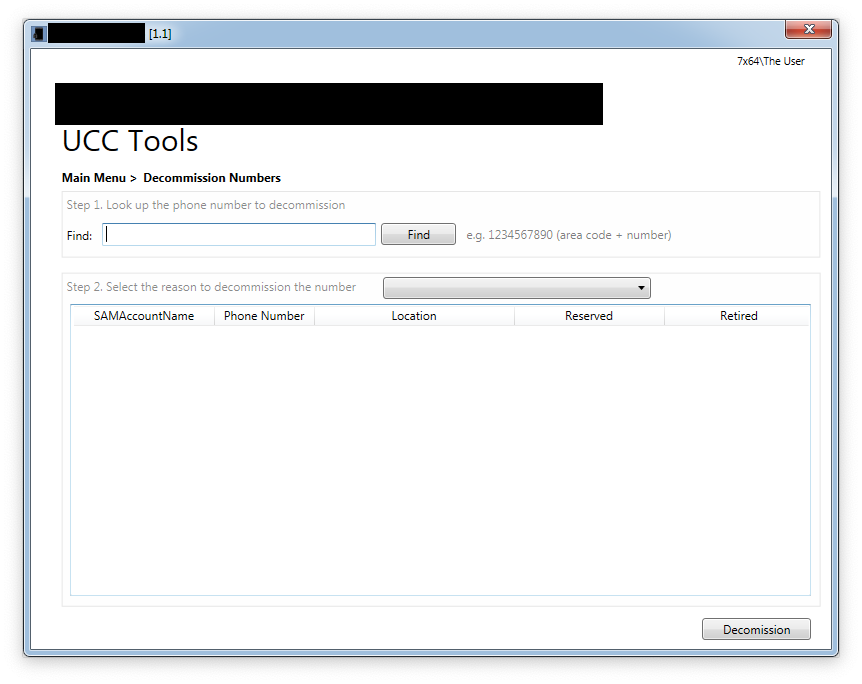Click the Decommission Numbers breadcrumb
Viewport: 862px width, 684px height.
point(212,178)
